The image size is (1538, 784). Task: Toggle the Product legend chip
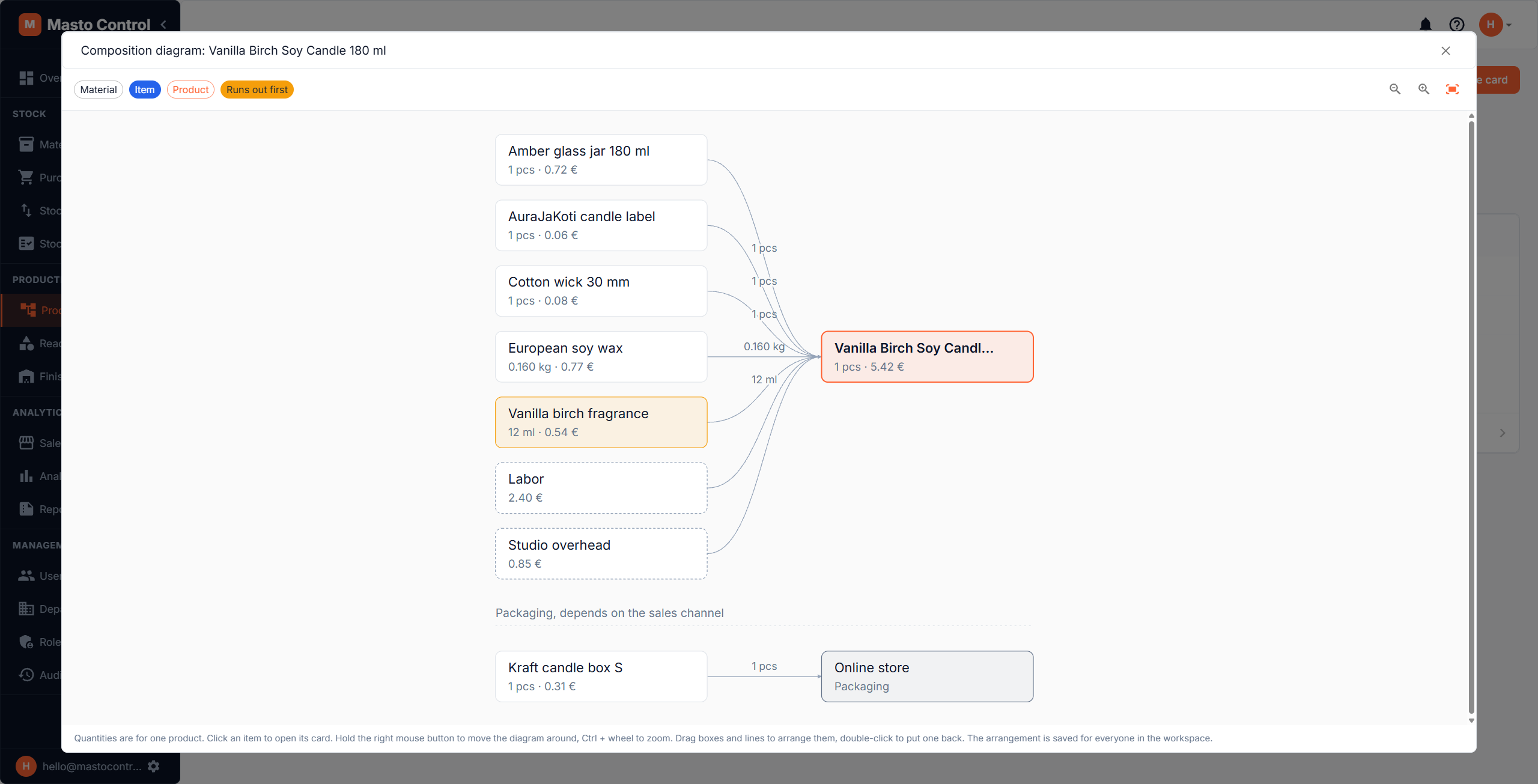coord(190,90)
